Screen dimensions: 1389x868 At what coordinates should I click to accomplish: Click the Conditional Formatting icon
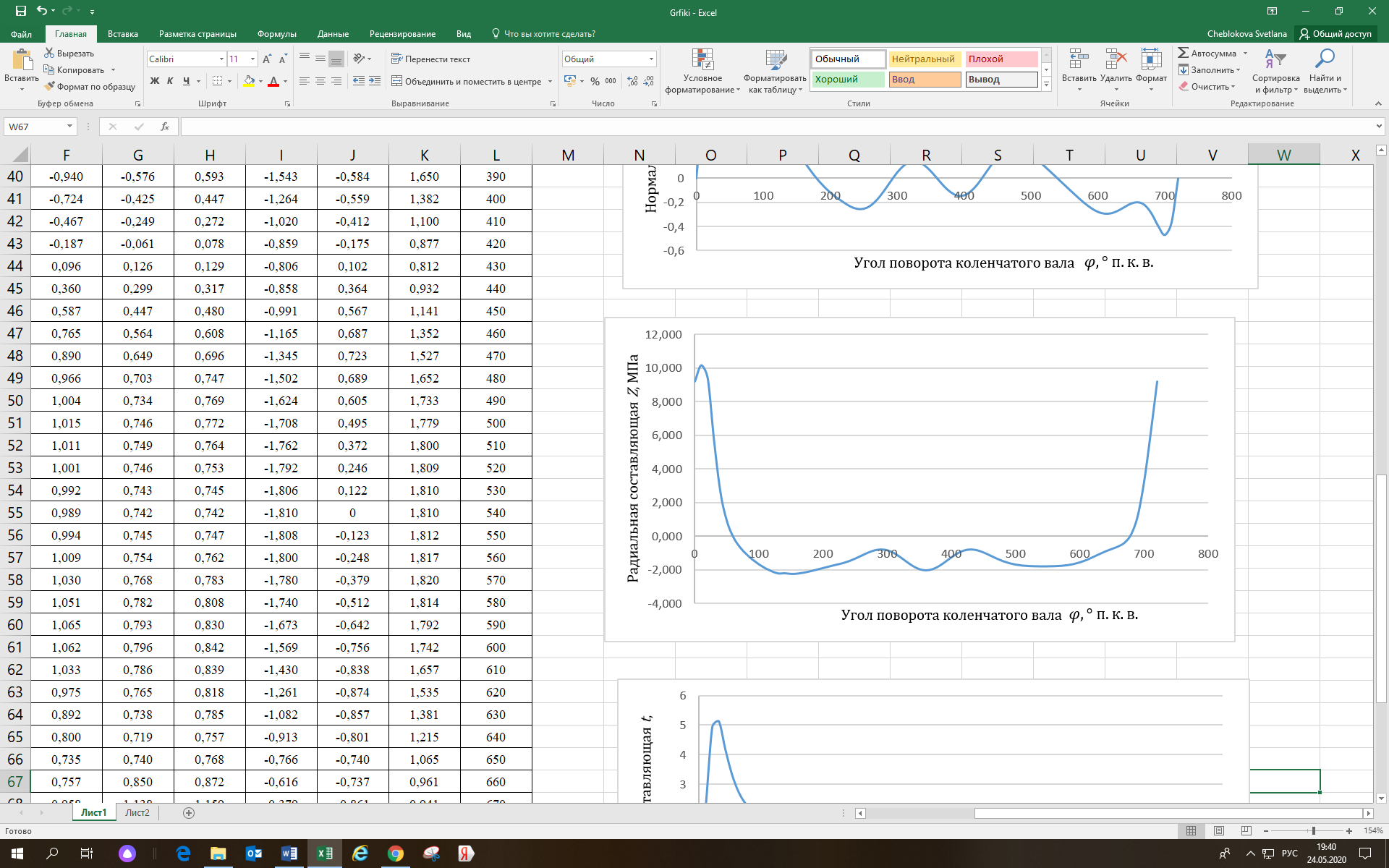[702, 60]
